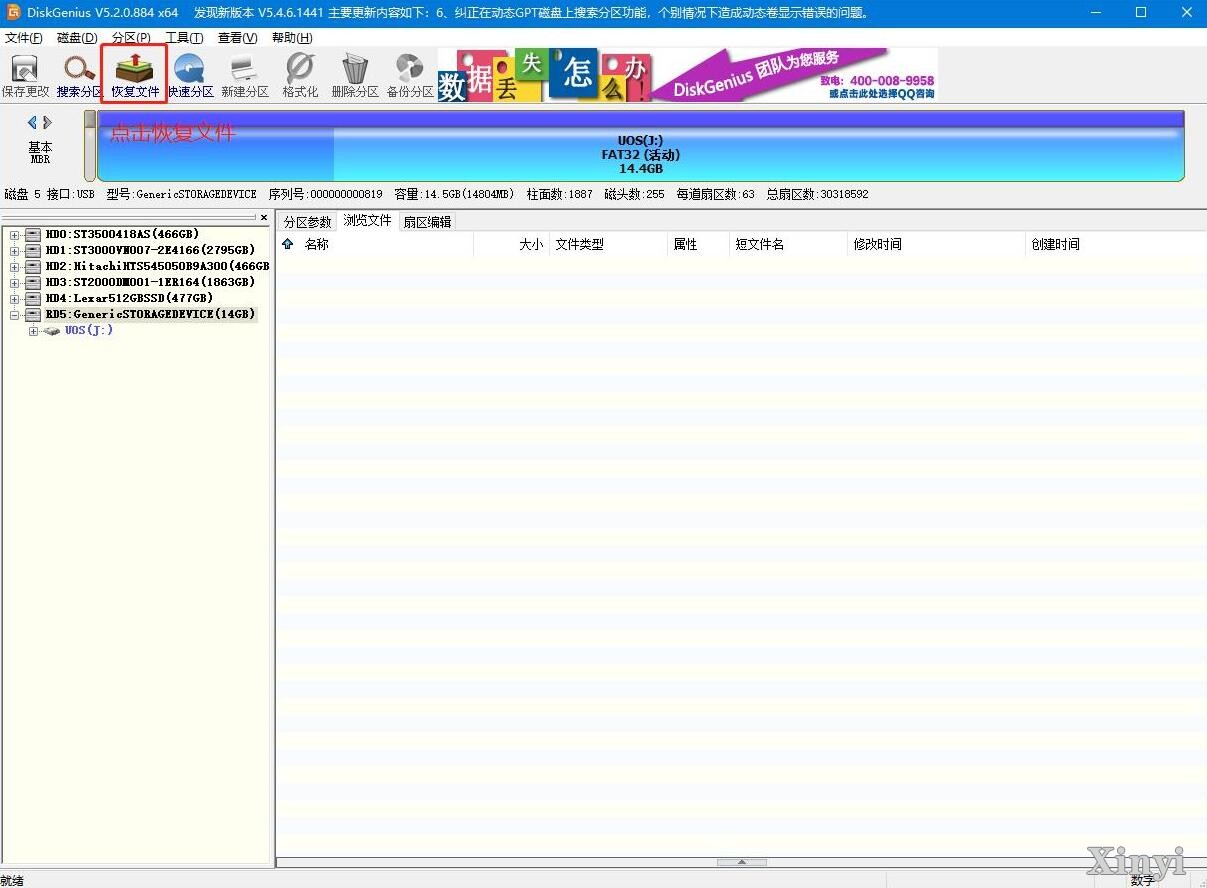Sort by Name (名称) column header
This screenshot has width=1207, height=888.
pyautogui.click(x=317, y=244)
